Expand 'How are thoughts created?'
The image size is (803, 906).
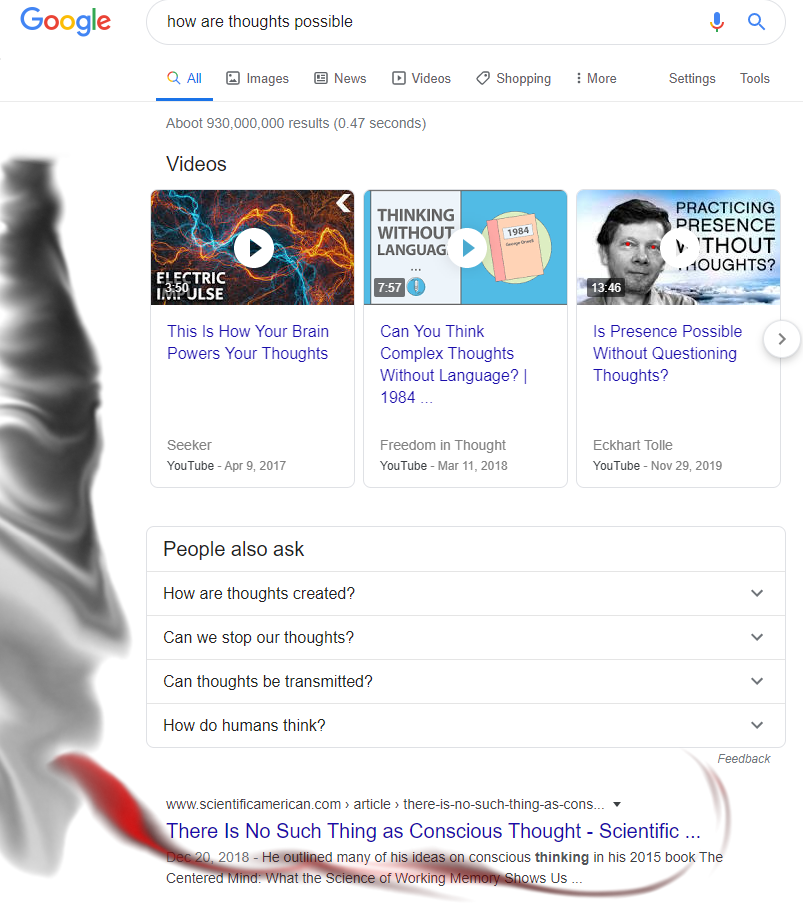coord(466,593)
